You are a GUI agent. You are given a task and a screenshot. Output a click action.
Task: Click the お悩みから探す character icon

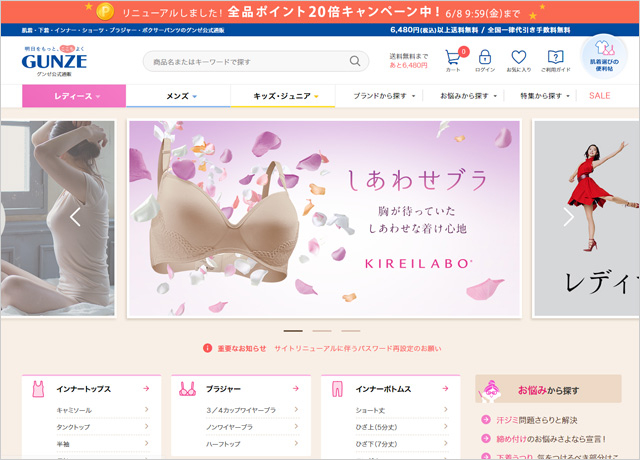click(491, 390)
